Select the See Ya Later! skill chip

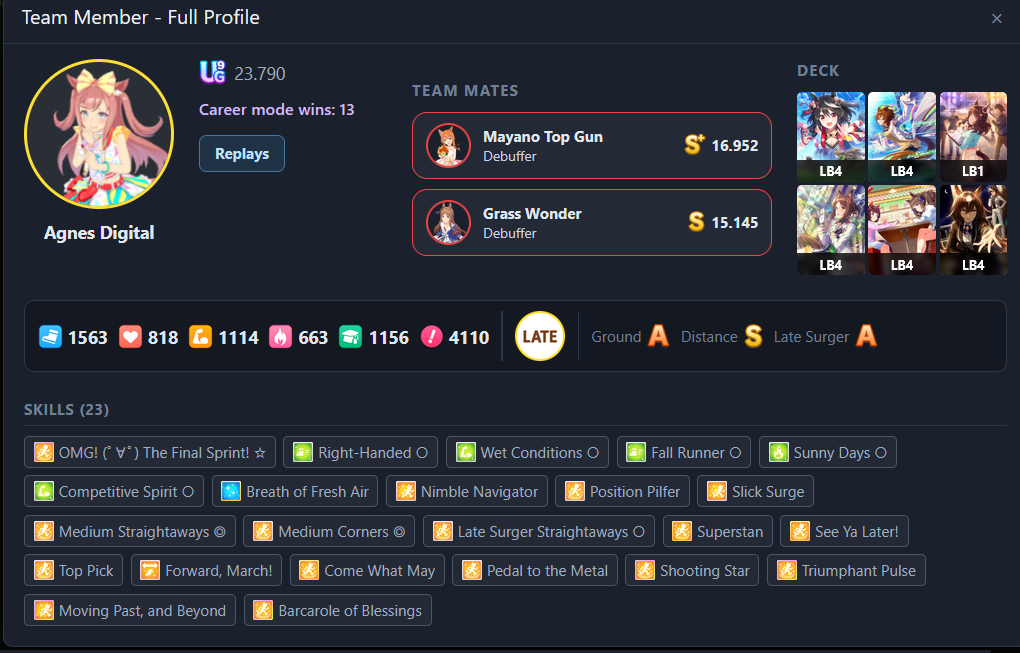tap(844, 531)
